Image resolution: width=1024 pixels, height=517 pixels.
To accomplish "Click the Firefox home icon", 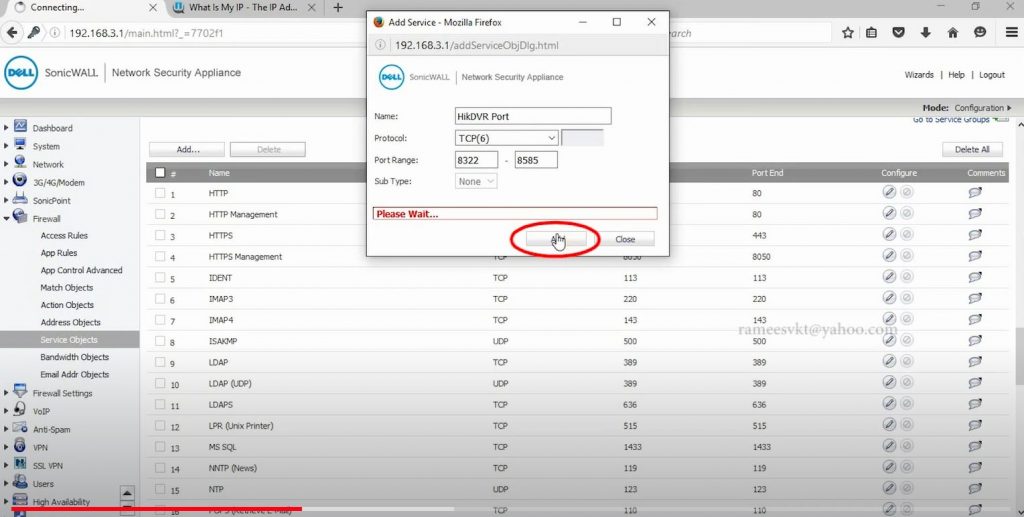I will pyautogui.click(x=953, y=33).
